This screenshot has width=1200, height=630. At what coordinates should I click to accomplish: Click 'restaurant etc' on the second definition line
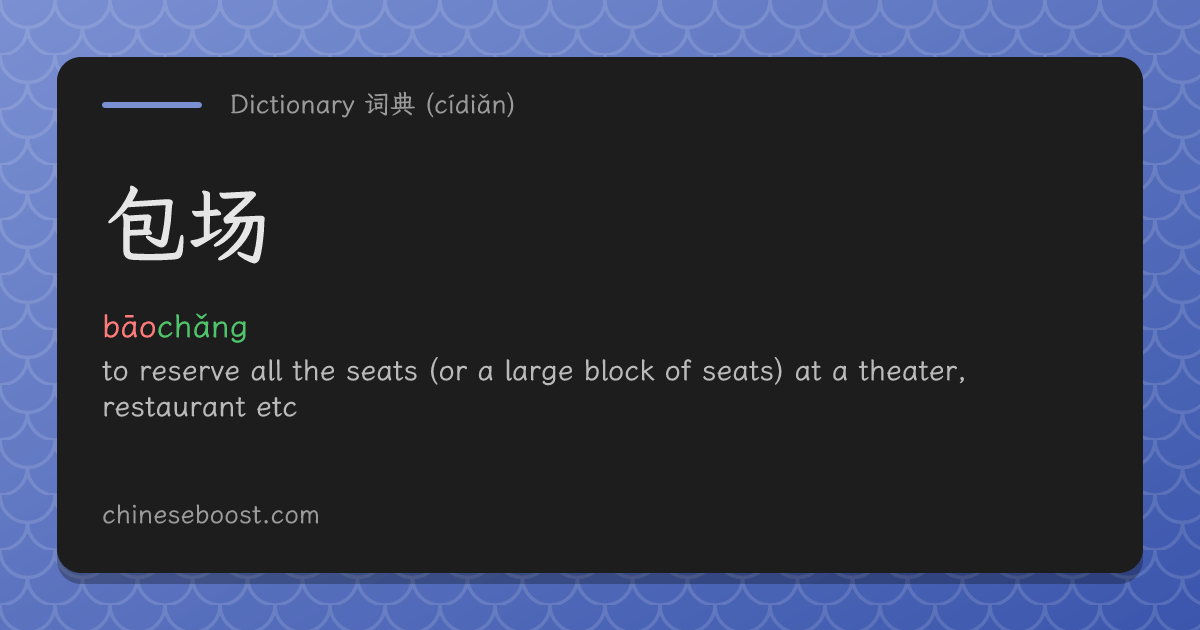click(200, 408)
